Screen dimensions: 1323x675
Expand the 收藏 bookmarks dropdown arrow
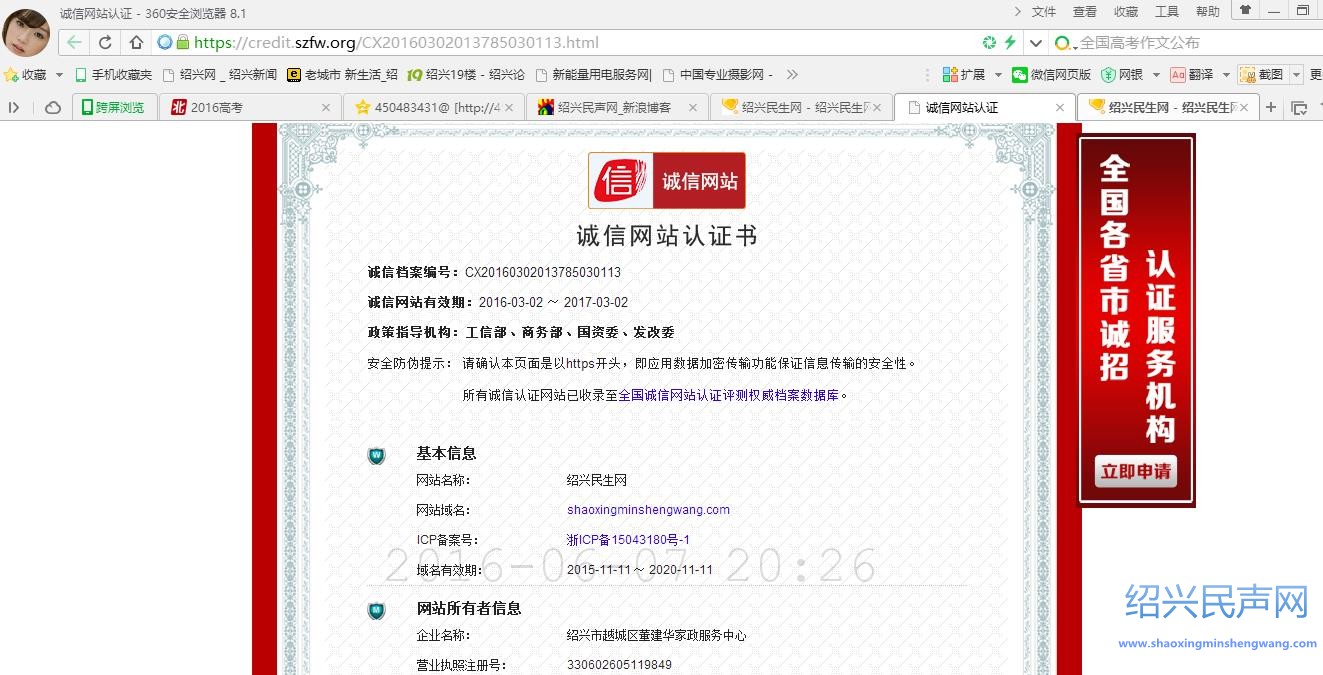click(x=59, y=75)
